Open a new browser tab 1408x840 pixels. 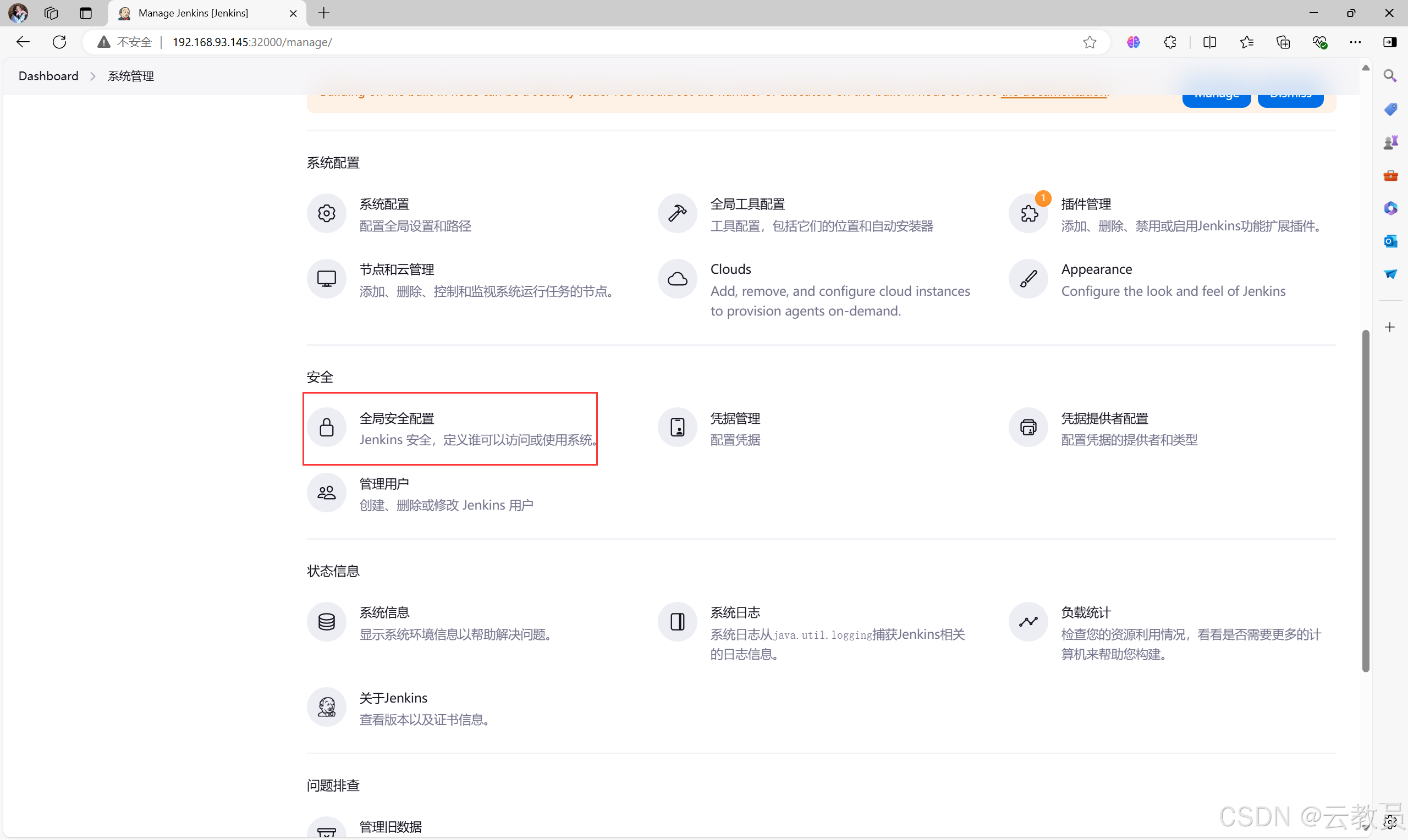coord(324,13)
